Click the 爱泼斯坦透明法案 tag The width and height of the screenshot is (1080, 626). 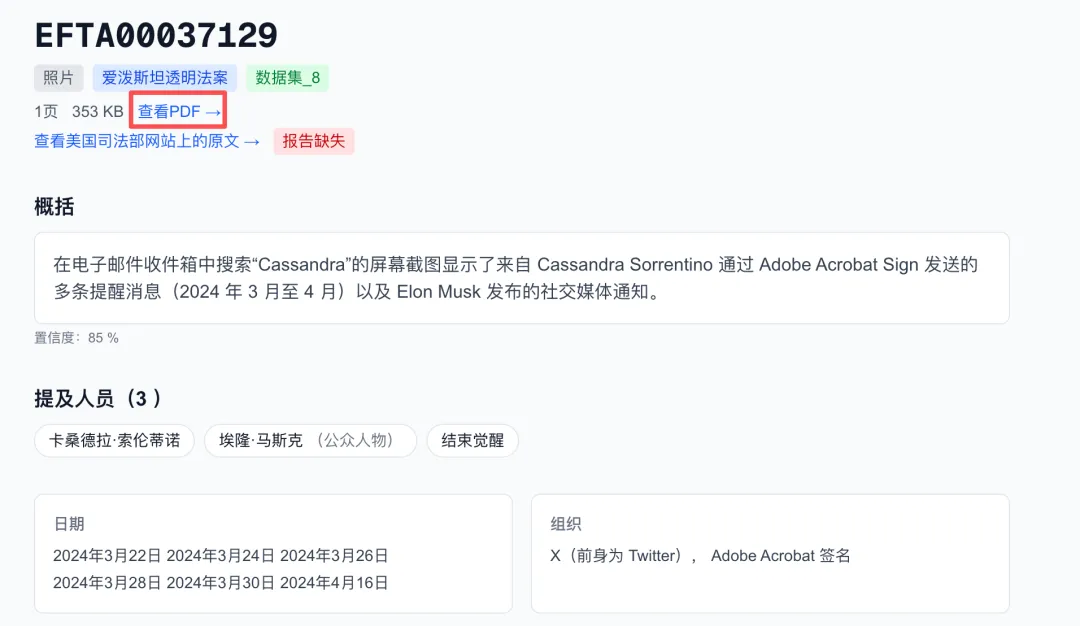coord(164,78)
